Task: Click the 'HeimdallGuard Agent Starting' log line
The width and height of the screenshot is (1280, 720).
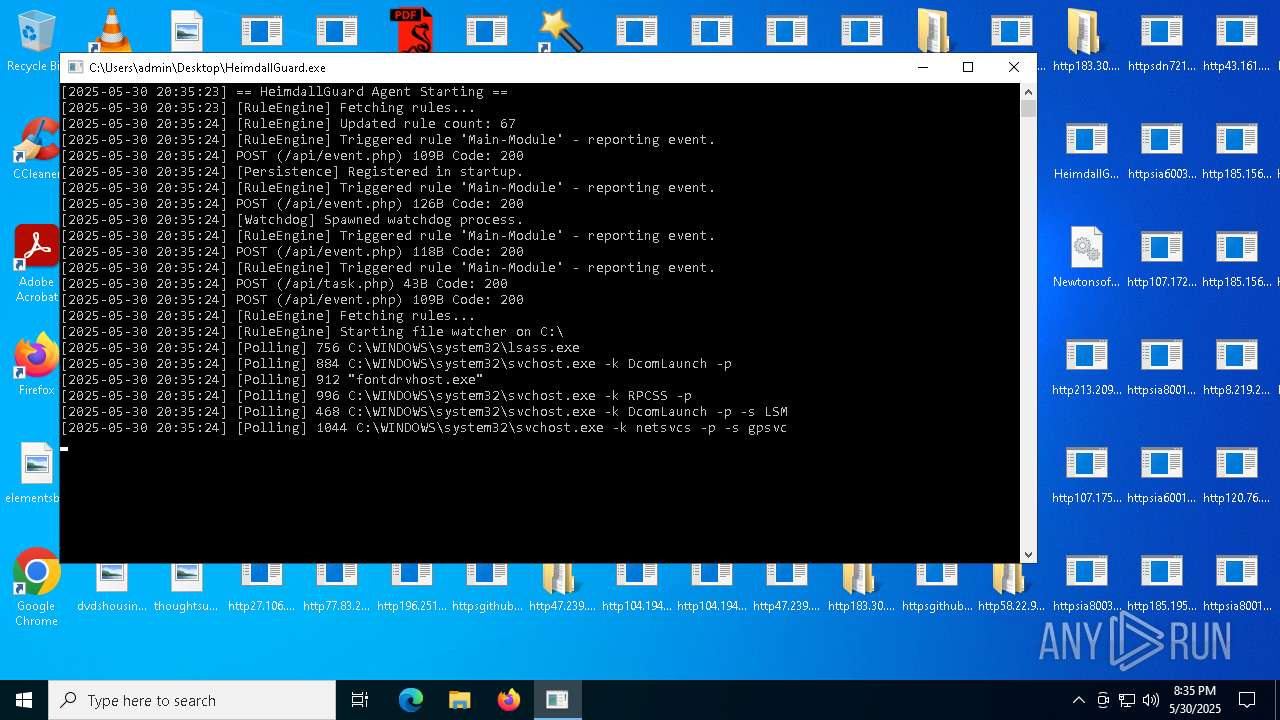Action: pyautogui.click(x=285, y=92)
